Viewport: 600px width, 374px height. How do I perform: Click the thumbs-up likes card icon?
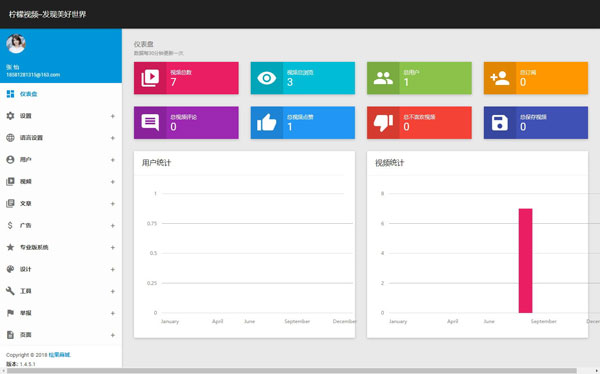tap(267, 122)
